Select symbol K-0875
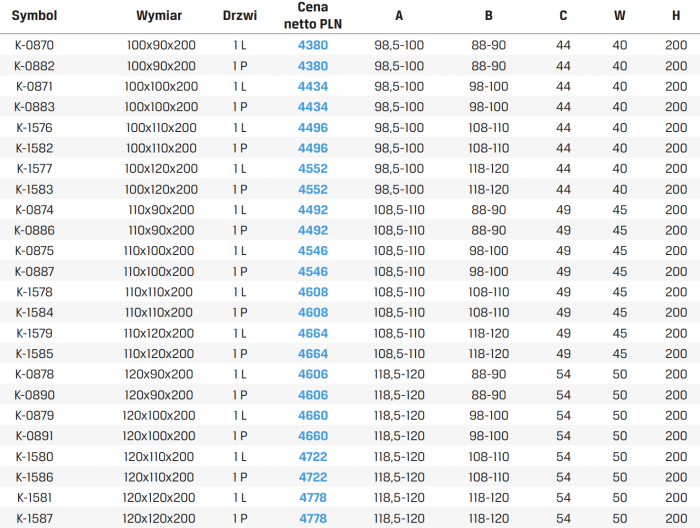 coord(34,251)
